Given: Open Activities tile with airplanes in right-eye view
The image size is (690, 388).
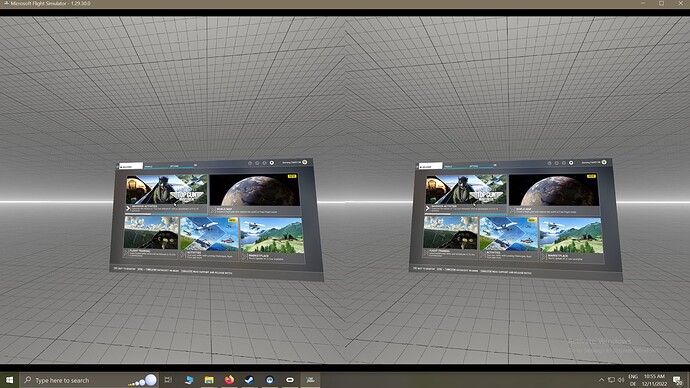Looking at the screenshot, I should 509,238.
